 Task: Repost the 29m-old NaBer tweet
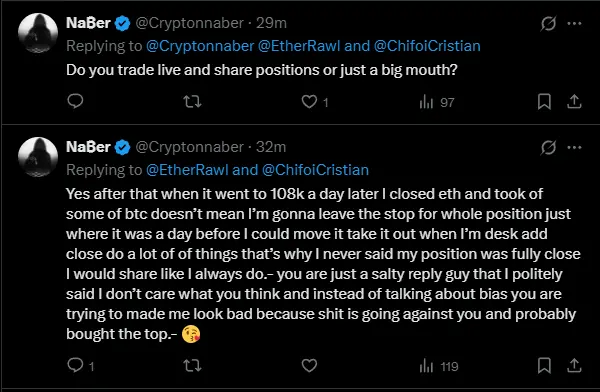[192, 102]
